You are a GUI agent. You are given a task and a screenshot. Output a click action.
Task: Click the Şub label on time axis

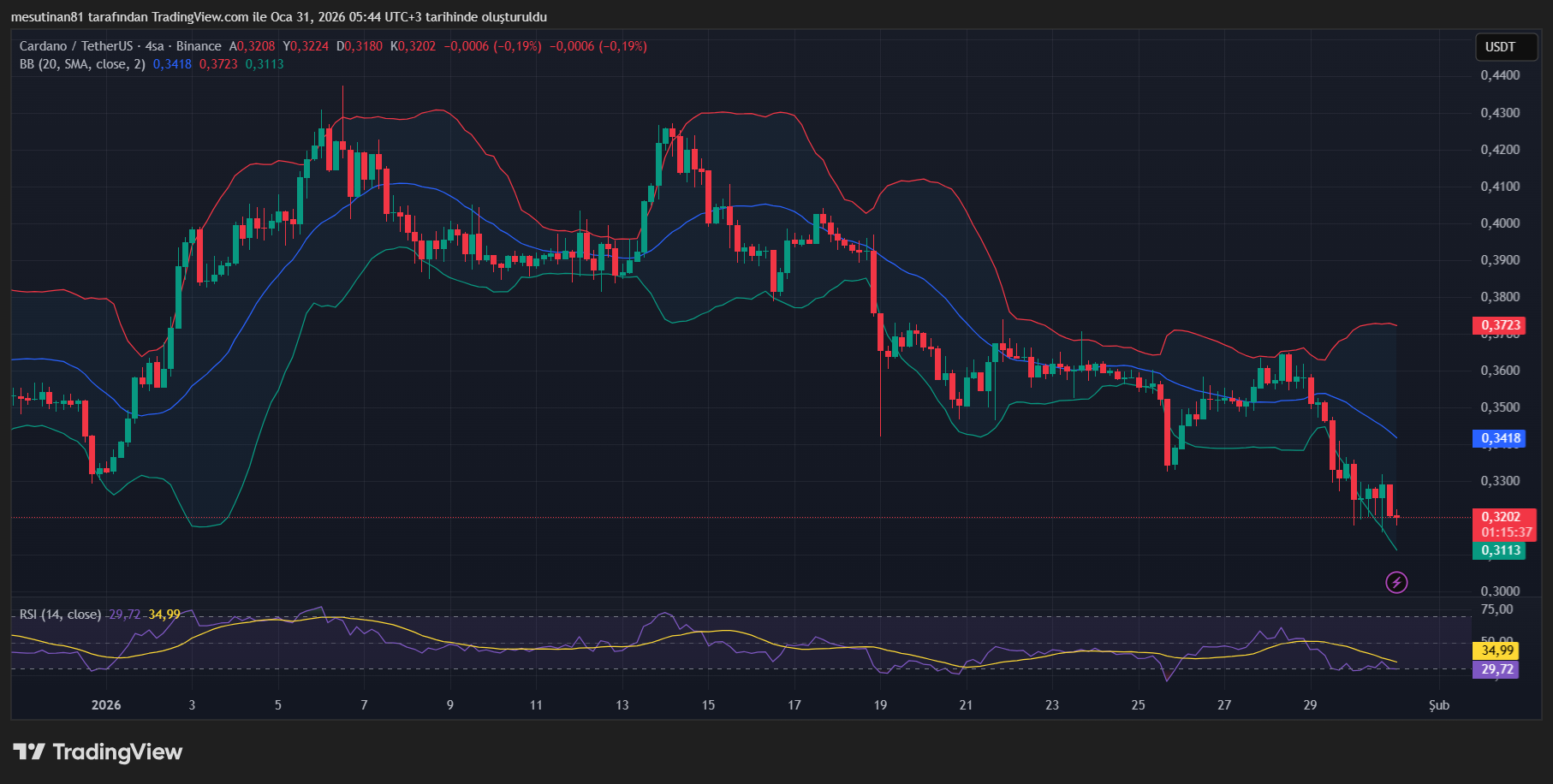coord(1439,705)
